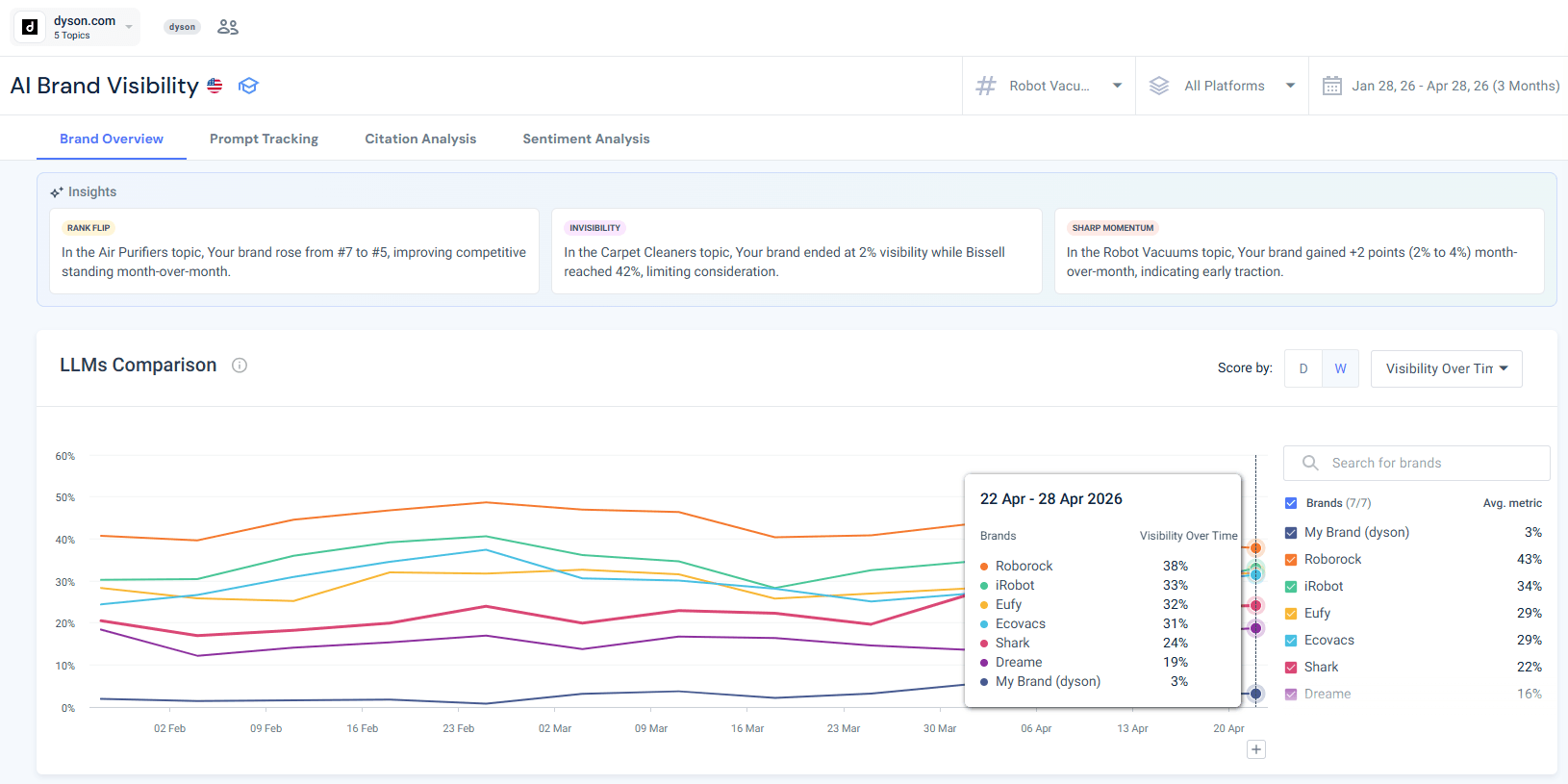Viewport: 1568px width, 784px height.
Task: Uncheck the Ecovacs brand checkbox
Action: click(x=1291, y=641)
